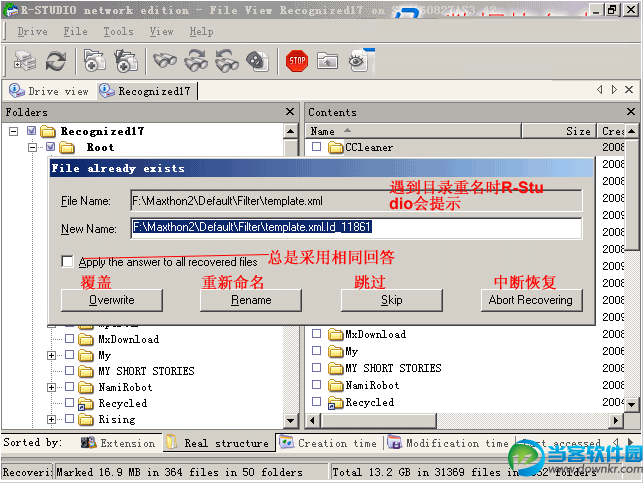The height and width of the screenshot is (483, 644).
Task: Click the tab strip left arrow
Action: pyautogui.click(x=600, y=90)
